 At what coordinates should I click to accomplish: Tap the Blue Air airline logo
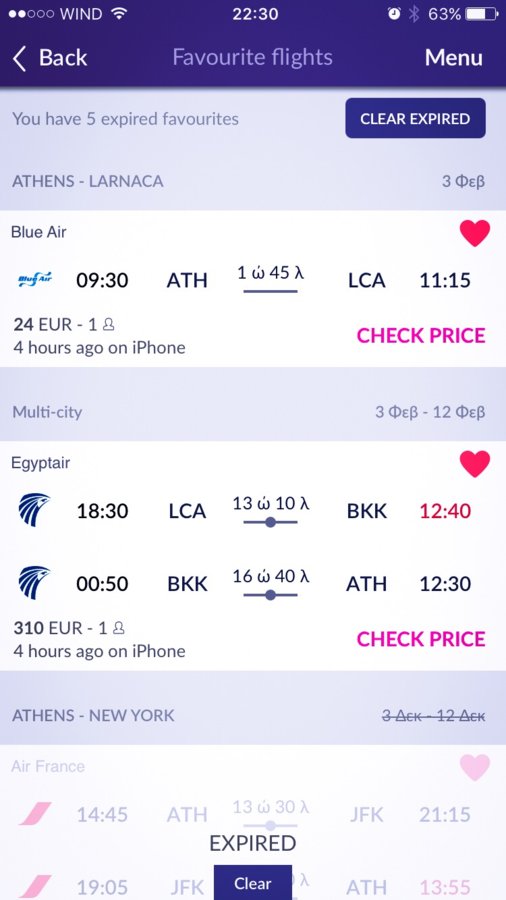[x=35, y=280]
